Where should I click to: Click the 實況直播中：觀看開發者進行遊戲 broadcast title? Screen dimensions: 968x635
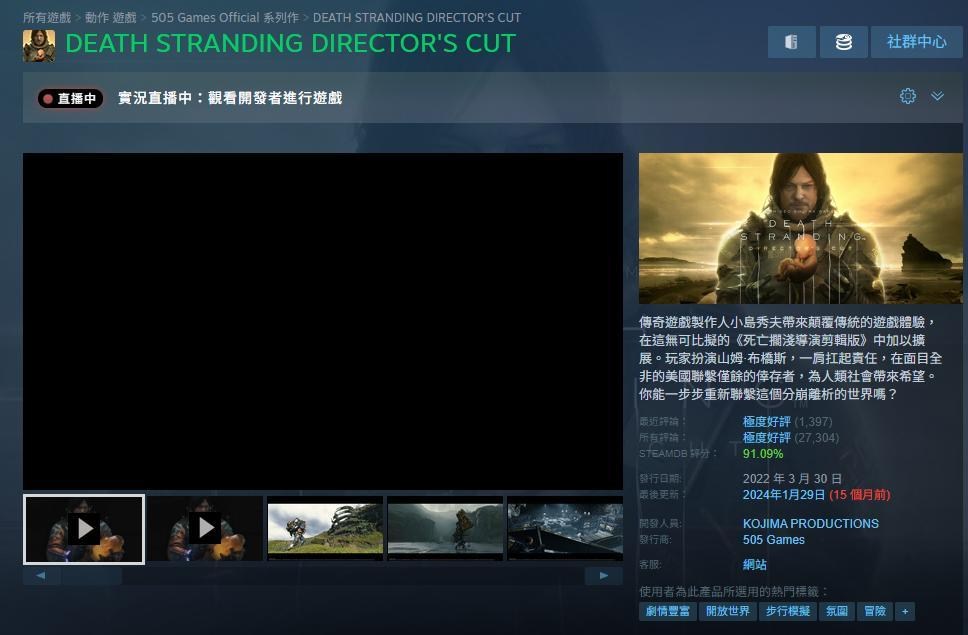(230, 98)
